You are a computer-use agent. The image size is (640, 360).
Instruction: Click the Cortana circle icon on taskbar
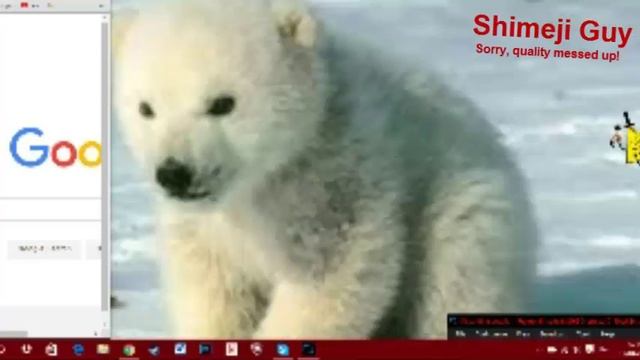point(2,349)
